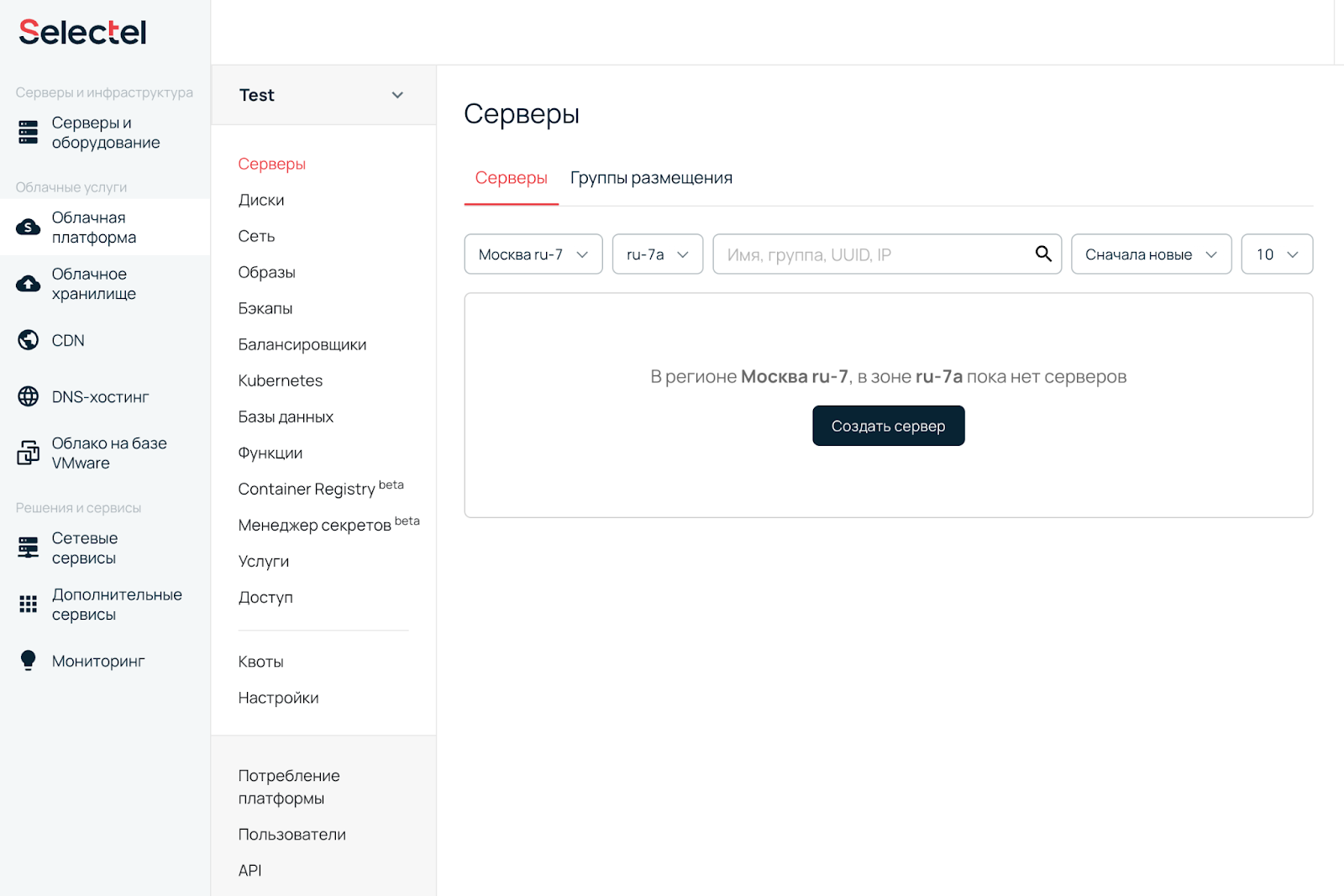Click the cloud platform cloud icon
Viewport: 1344px width, 896px height.
[x=29, y=227]
